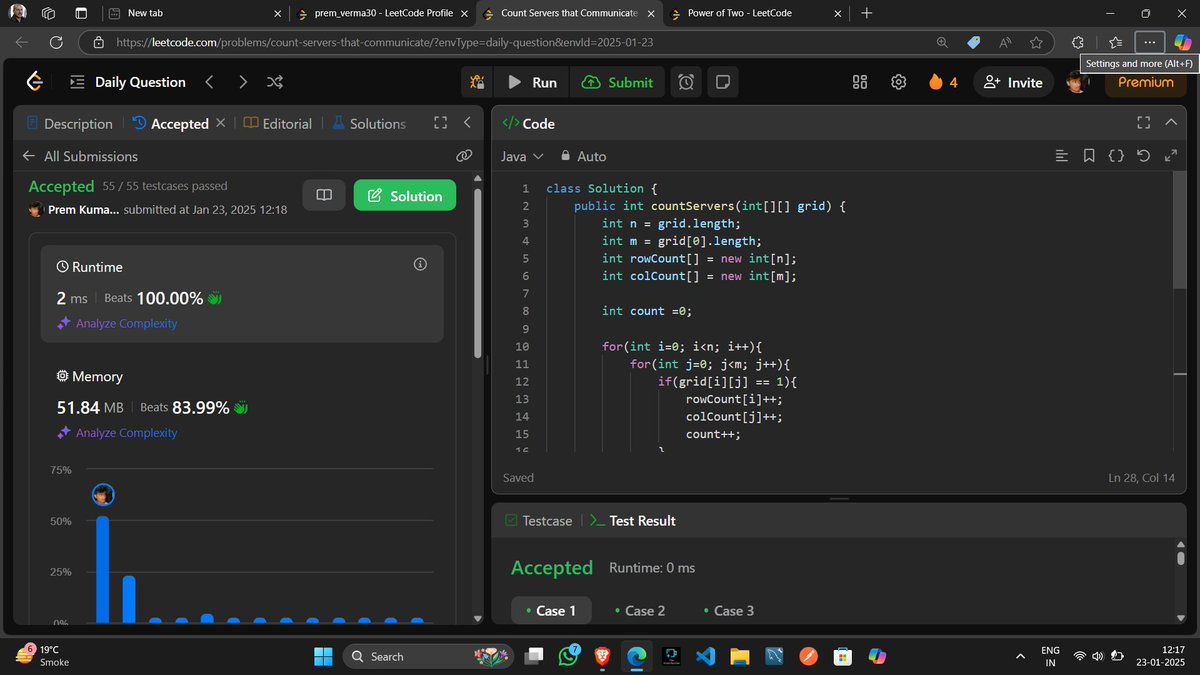Open the debugger icon left of Run
Viewport: 1200px width, 675px height.
click(478, 82)
